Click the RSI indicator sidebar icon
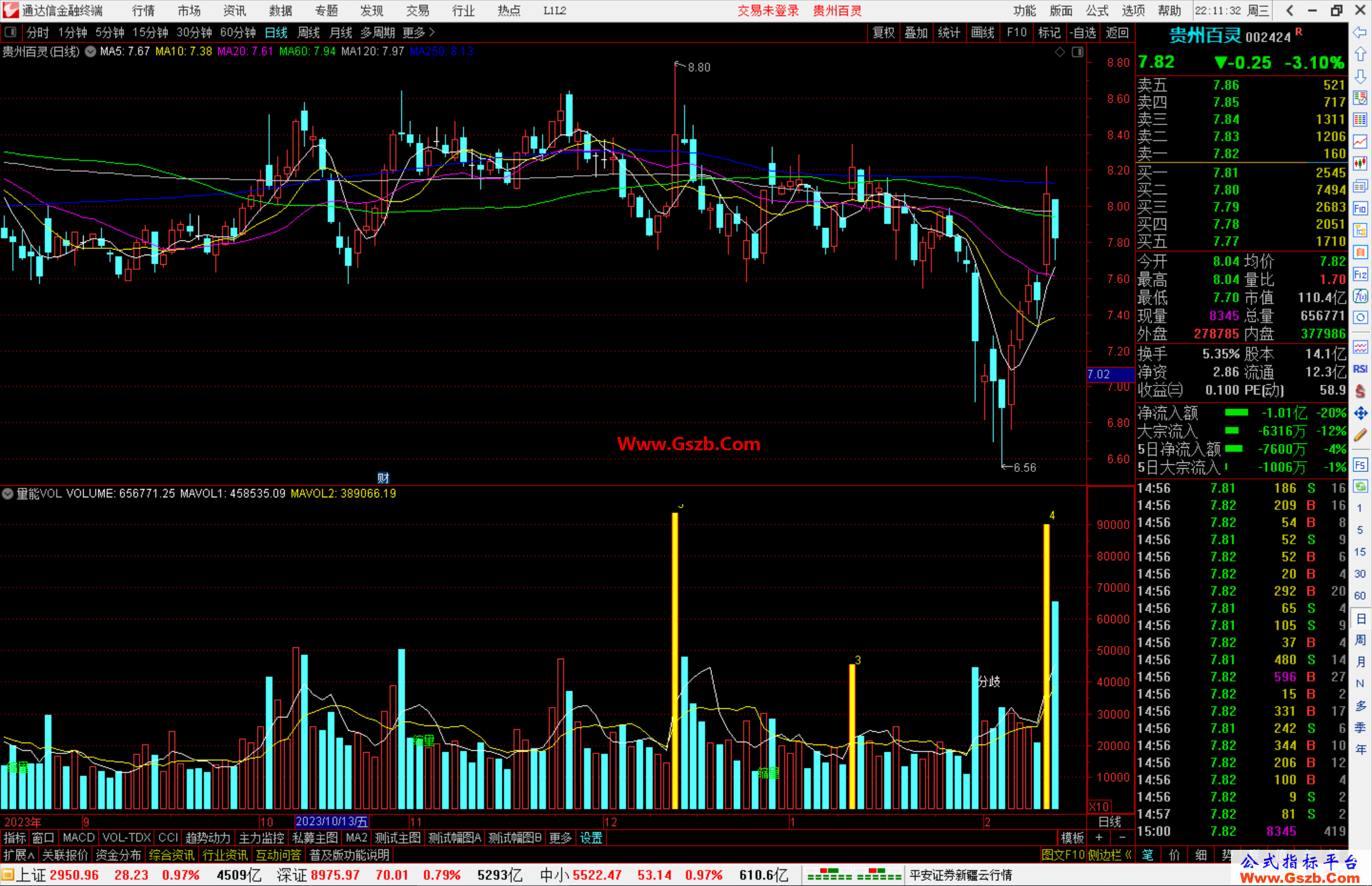 (1360, 369)
